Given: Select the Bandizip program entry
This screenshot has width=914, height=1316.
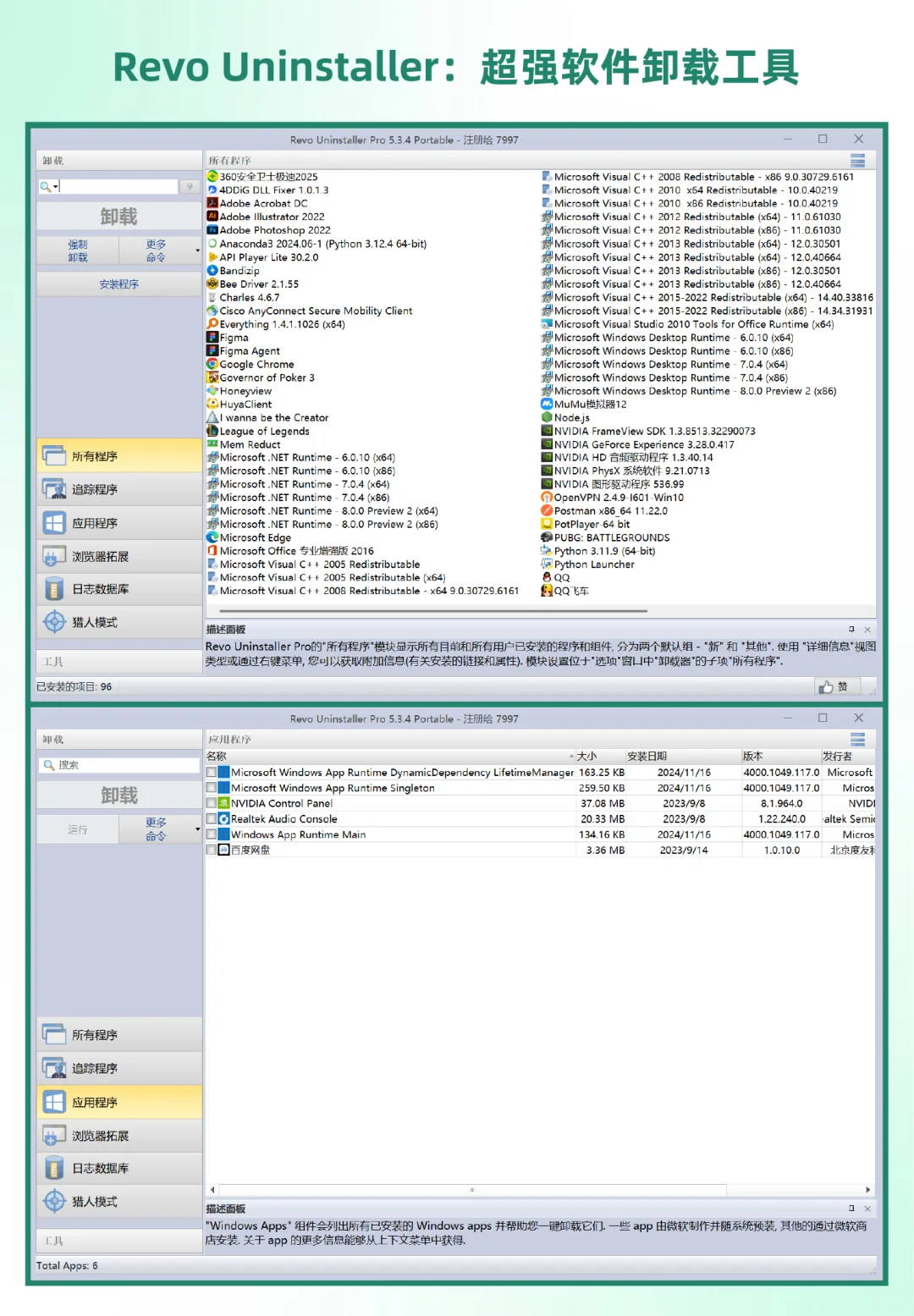Looking at the screenshot, I should 234,271.
